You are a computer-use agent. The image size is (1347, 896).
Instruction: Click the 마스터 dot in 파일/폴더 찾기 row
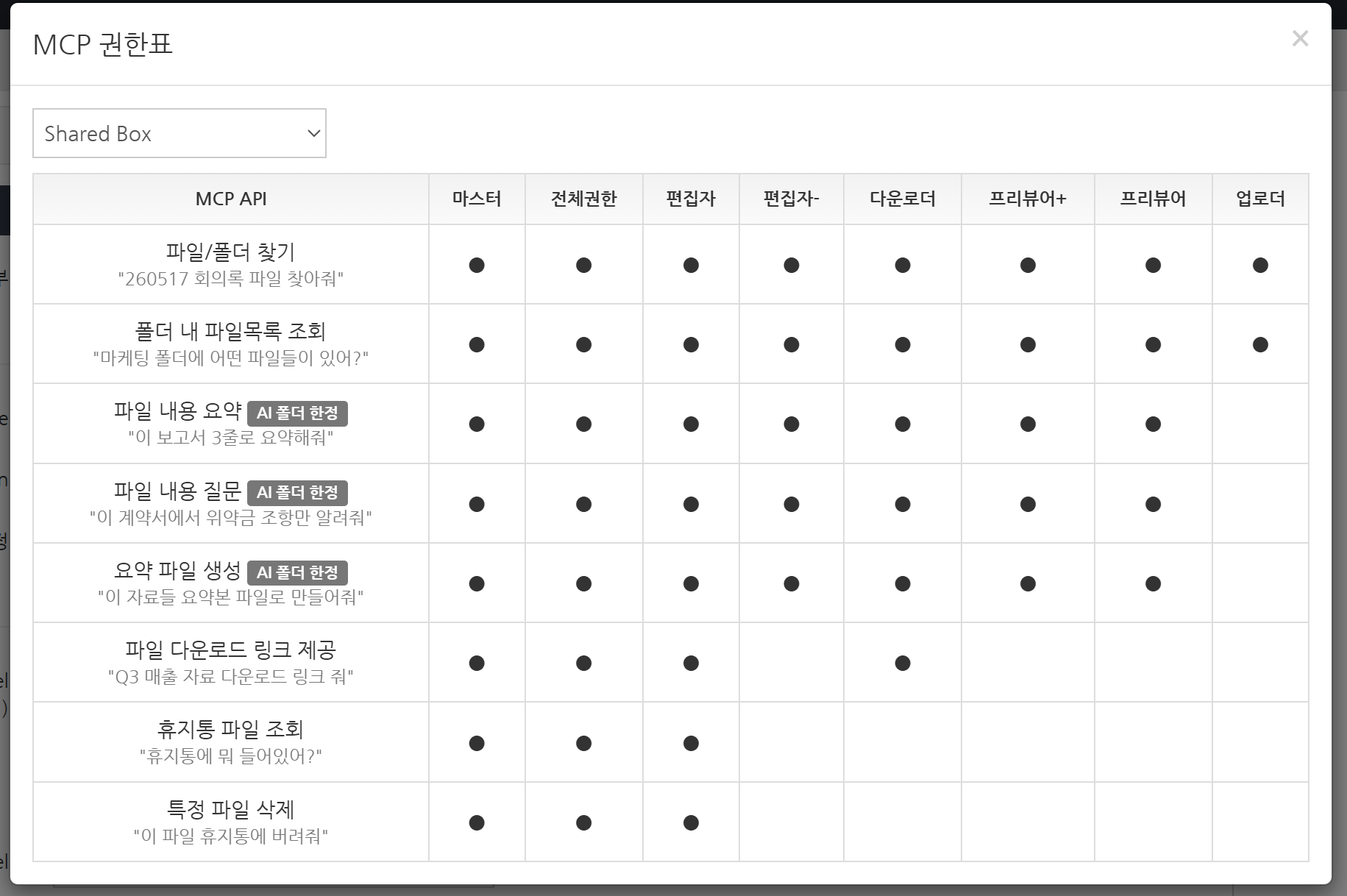(x=477, y=265)
